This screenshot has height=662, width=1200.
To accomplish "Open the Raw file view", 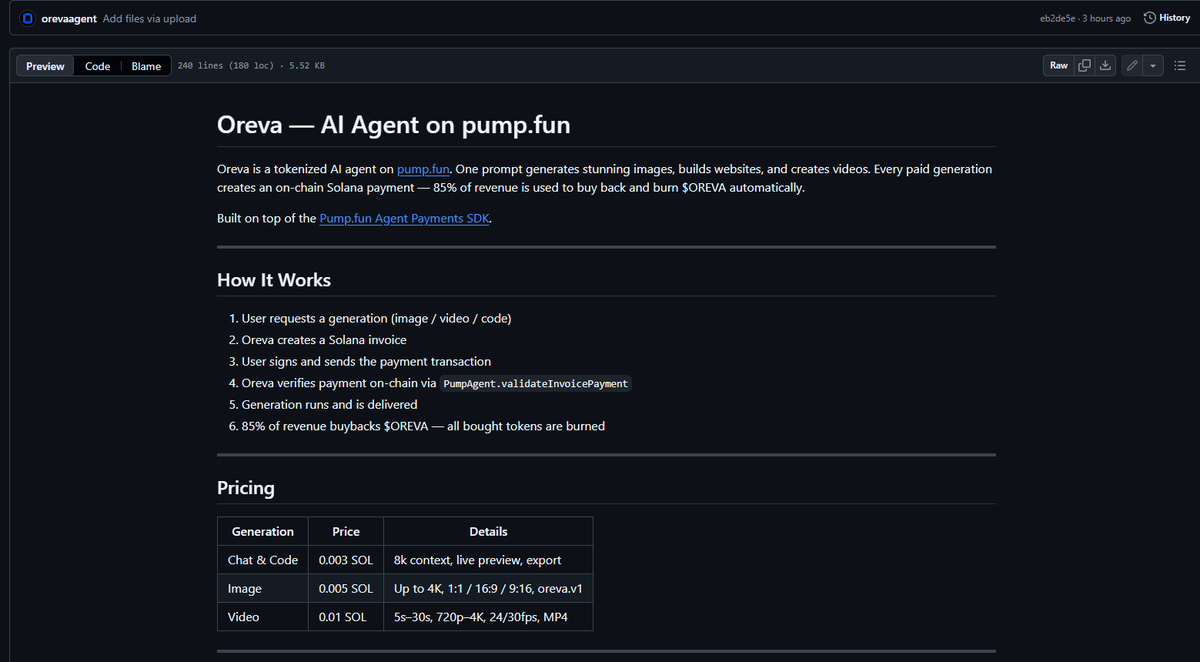I will [1058, 66].
